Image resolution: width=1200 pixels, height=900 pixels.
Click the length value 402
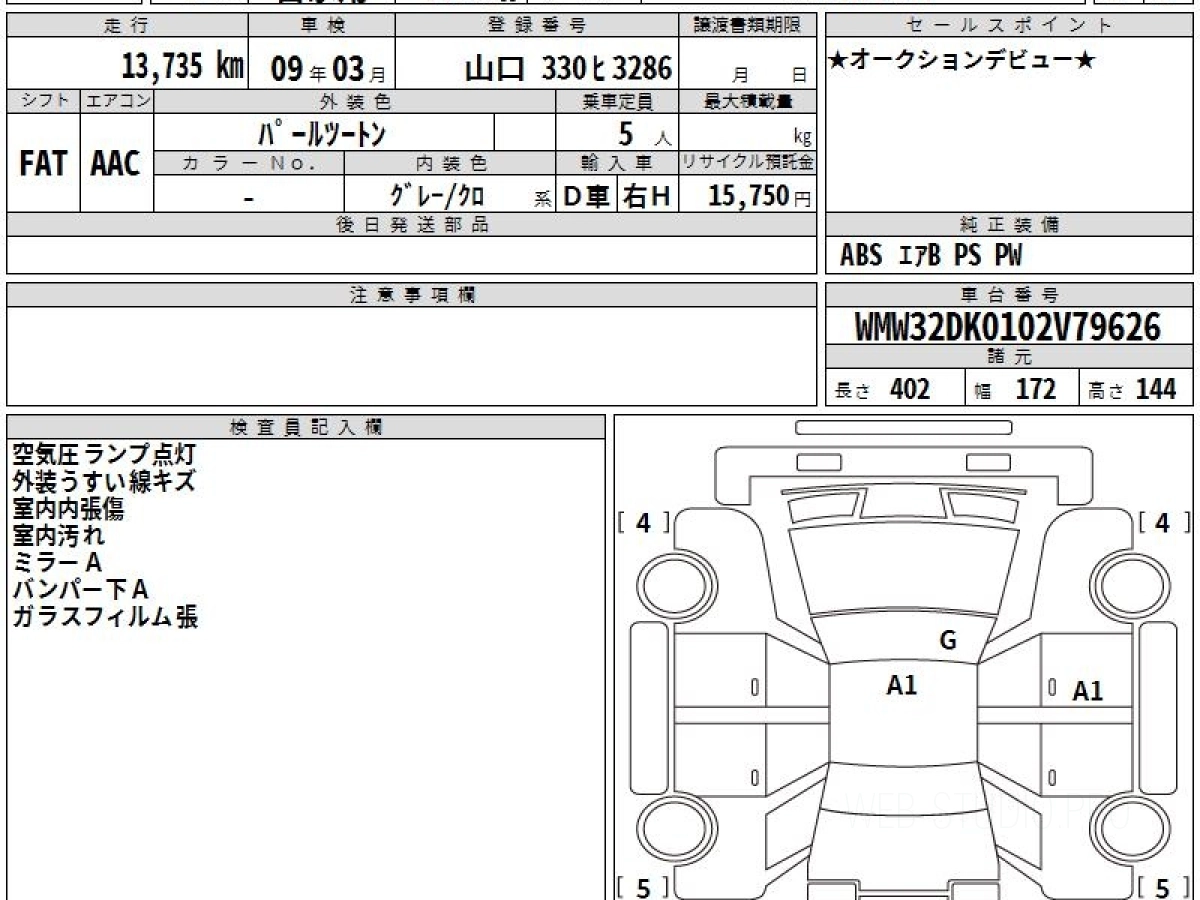click(x=909, y=389)
